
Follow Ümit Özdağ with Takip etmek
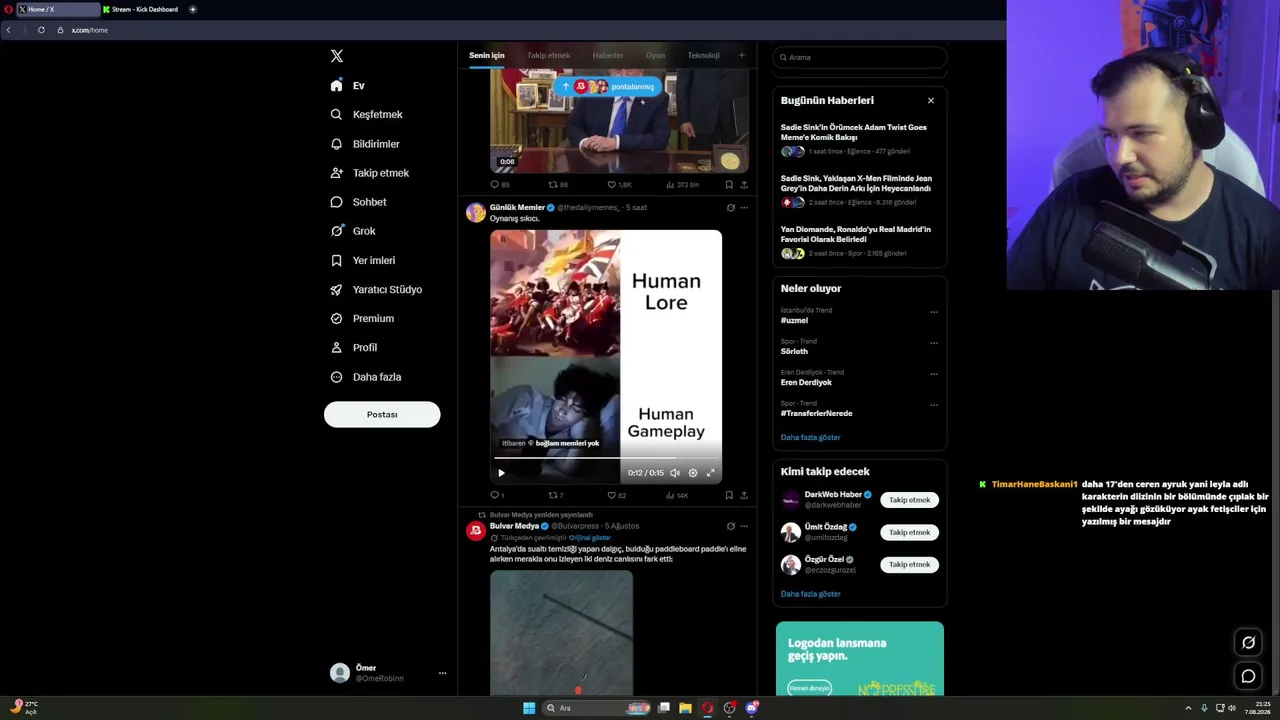(x=910, y=532)
